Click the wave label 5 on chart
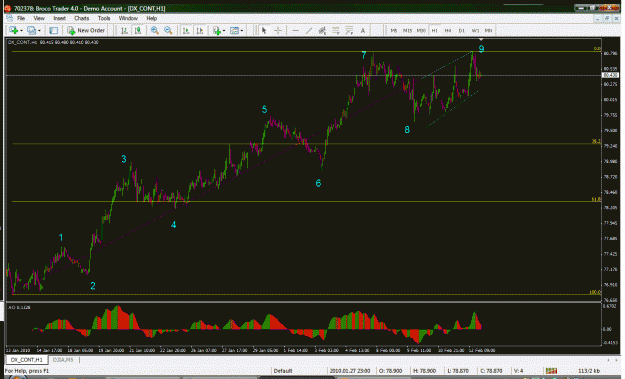This screenshot has height=379, width=625. point(264,110)
